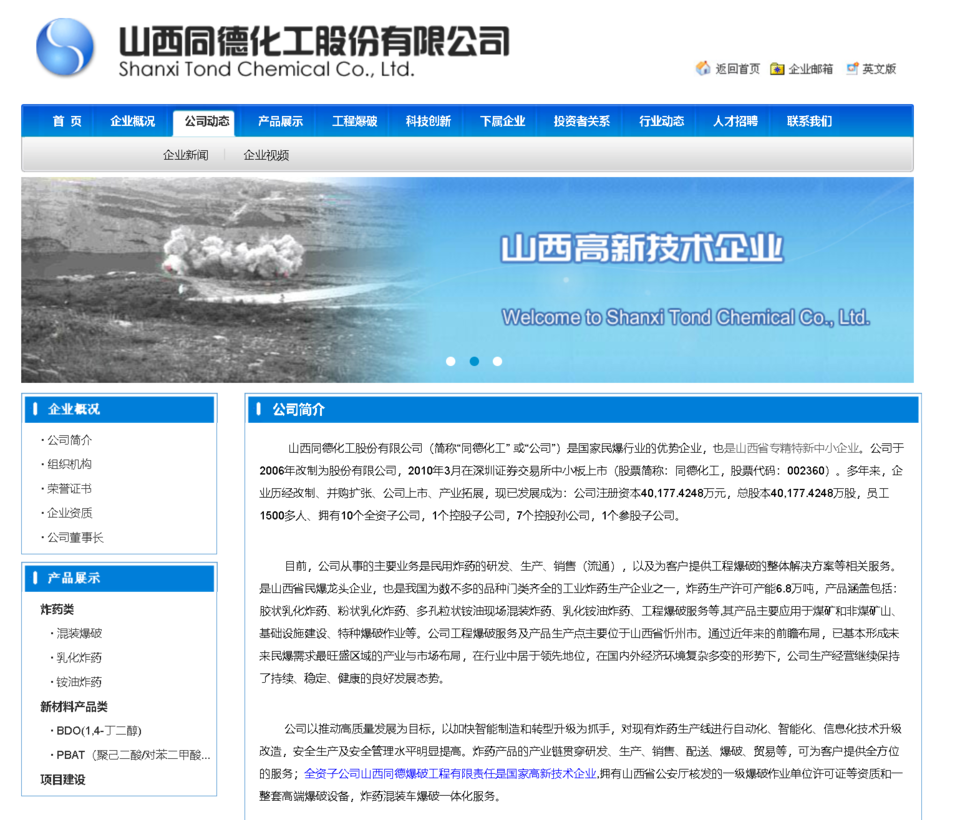Open 企业资质 in the sidebar
The width and height of the screenshot is (960, 820).
70,513
